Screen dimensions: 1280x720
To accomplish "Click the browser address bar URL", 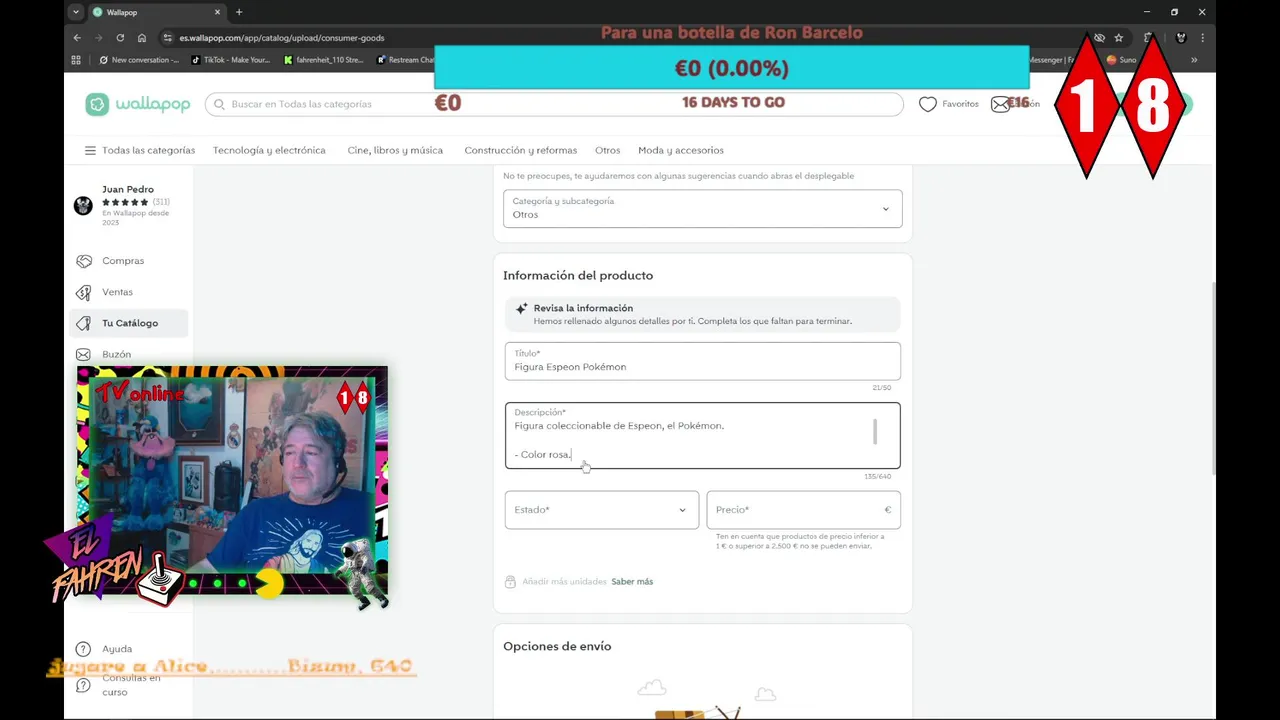I will (x=282, y=38).
